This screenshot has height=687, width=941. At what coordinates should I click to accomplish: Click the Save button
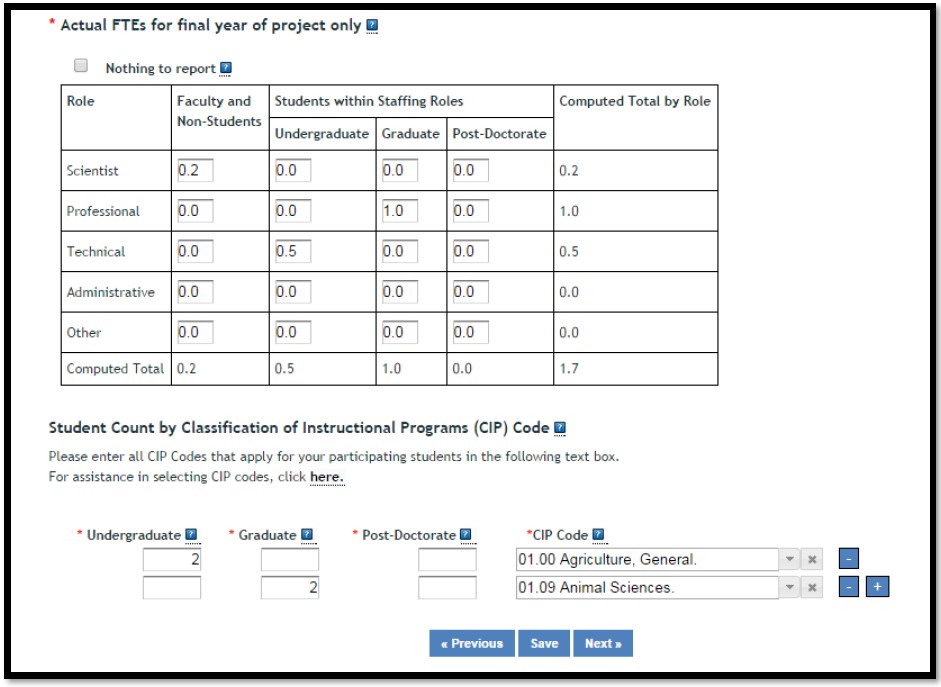pos(544,643)
